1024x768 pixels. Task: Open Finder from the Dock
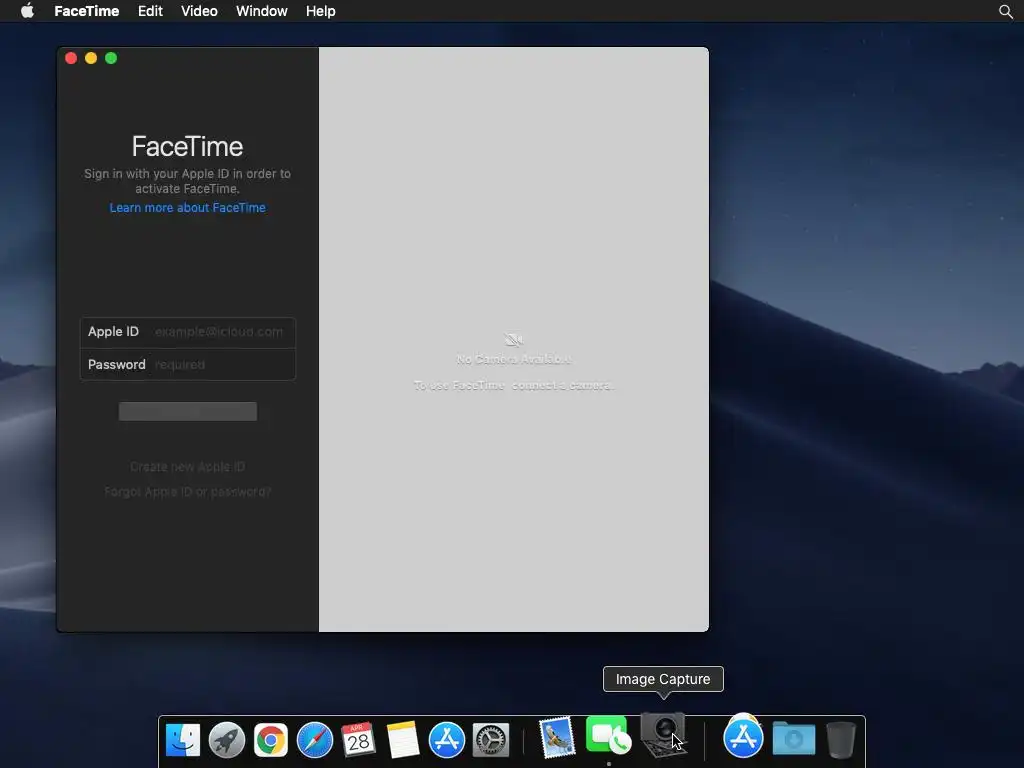coord(182,740)
